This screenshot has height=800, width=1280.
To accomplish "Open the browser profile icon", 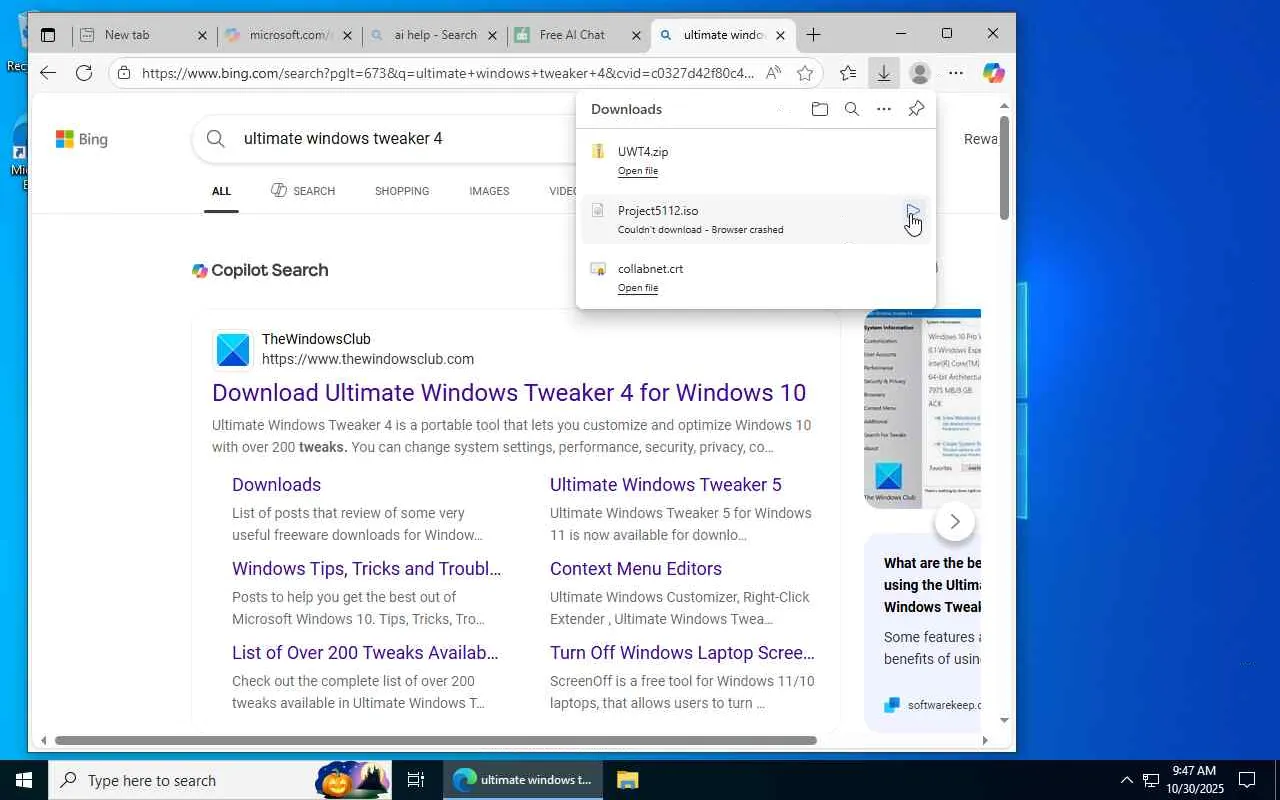I will [920, 73].
